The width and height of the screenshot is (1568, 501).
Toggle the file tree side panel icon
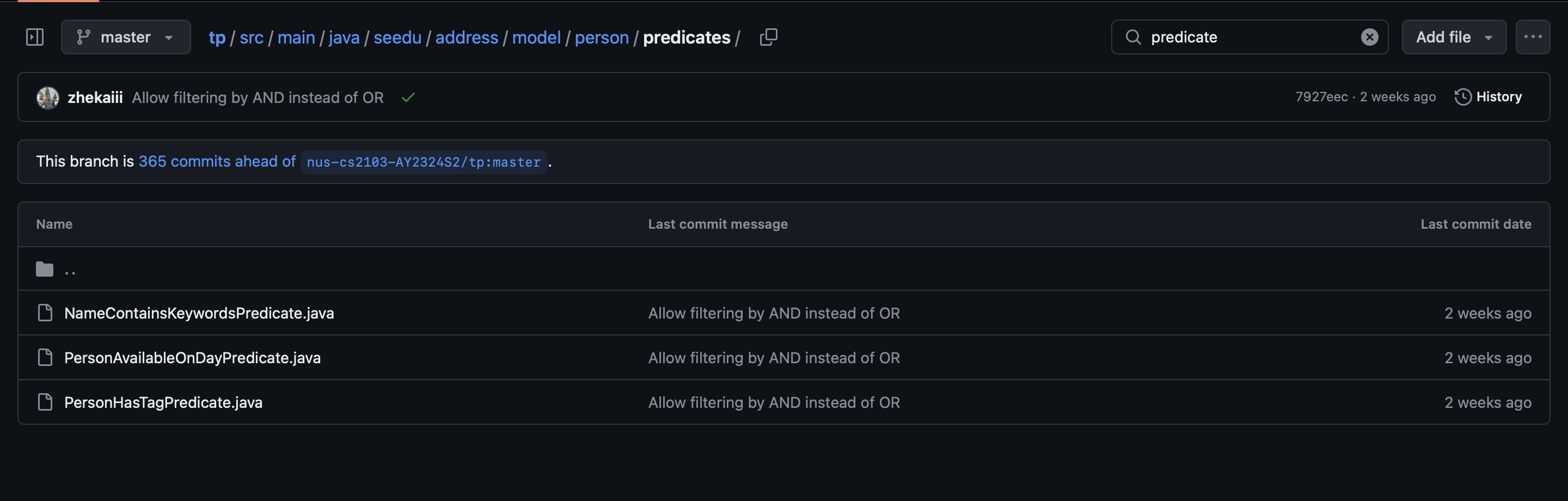pyautogui.click(x=35, y=37)
